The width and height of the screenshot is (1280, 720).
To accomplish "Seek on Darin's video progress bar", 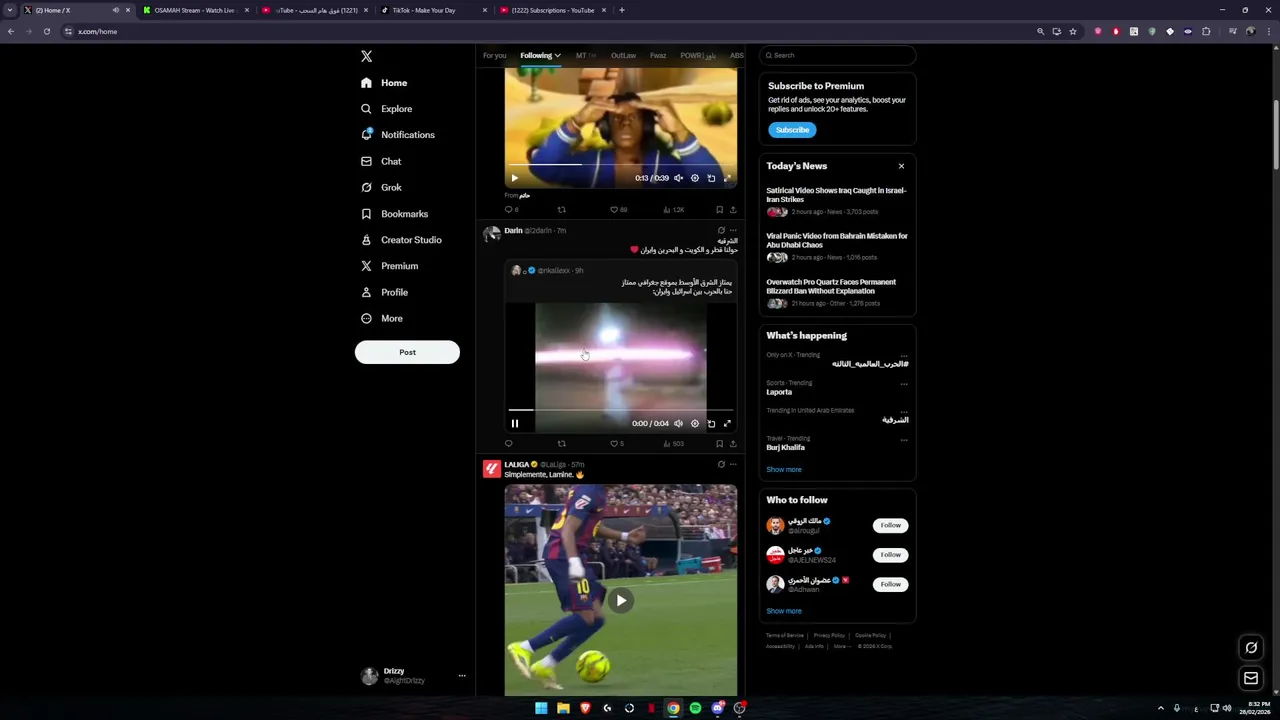I will pos(620,410).
